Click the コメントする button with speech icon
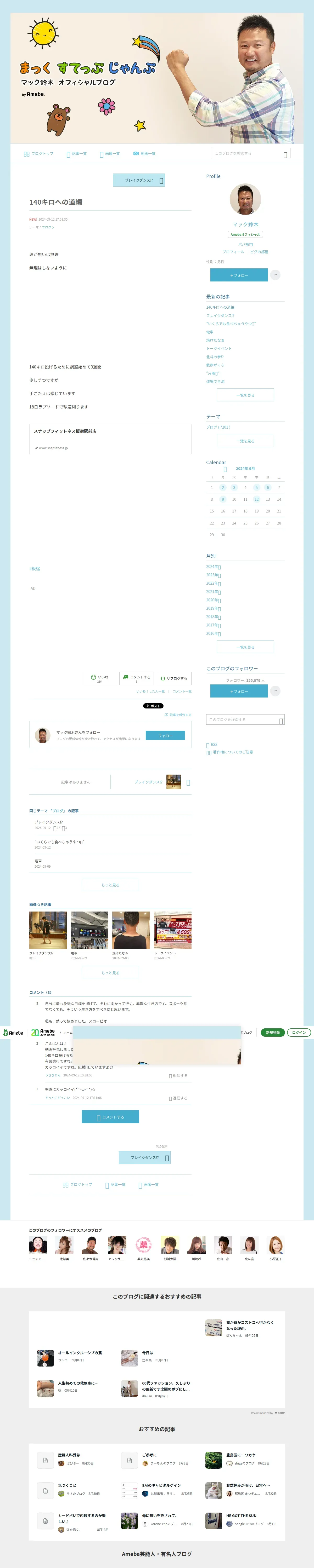 click(137, 678)
